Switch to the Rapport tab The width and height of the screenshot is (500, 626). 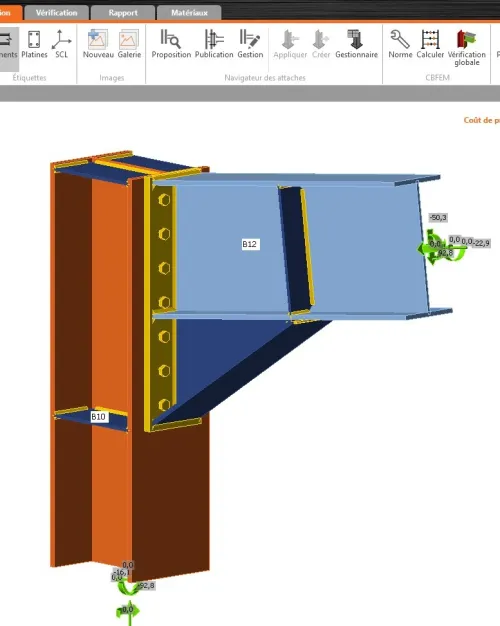point(123,13)
